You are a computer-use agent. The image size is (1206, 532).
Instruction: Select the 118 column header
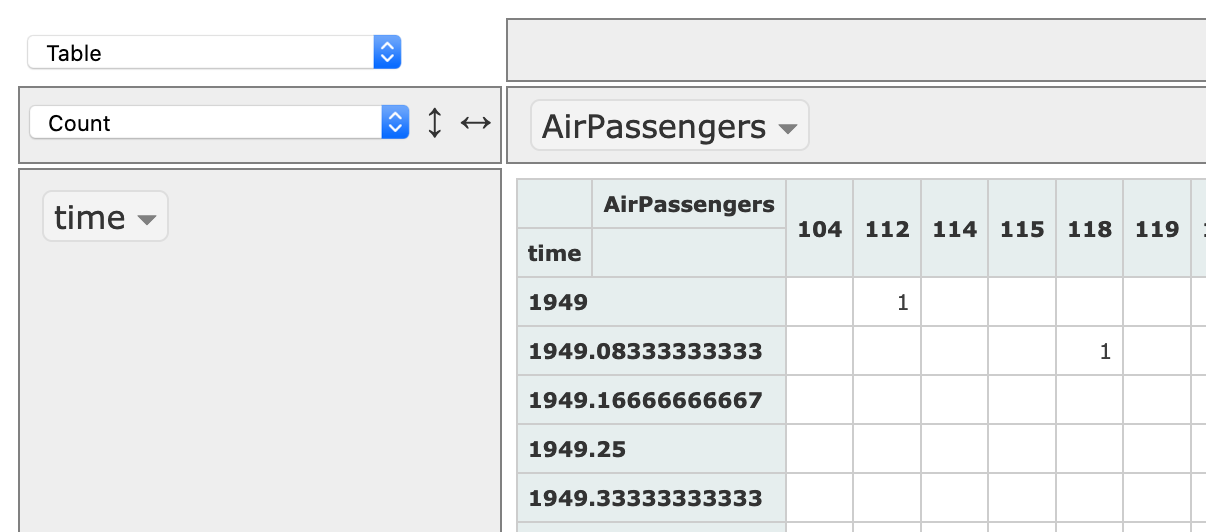[x=1089, y=229]
